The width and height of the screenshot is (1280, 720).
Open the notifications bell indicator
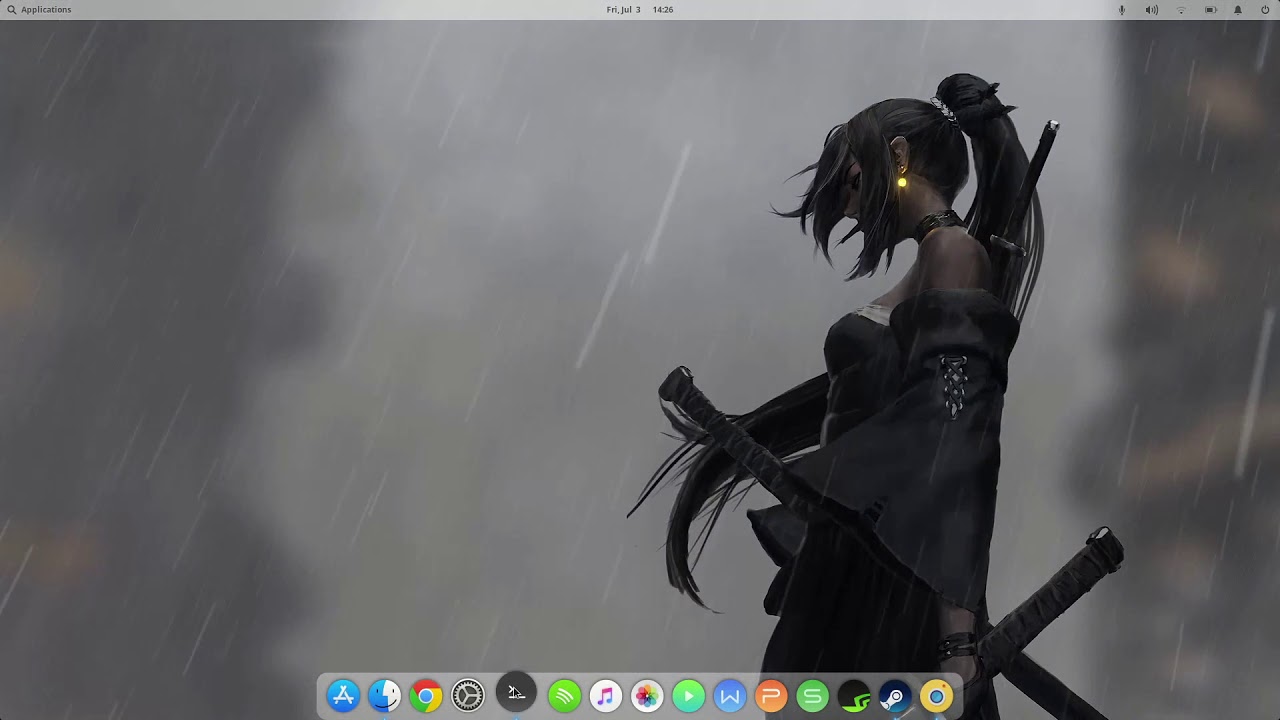pyautogui.click(x=1237, y=9)
